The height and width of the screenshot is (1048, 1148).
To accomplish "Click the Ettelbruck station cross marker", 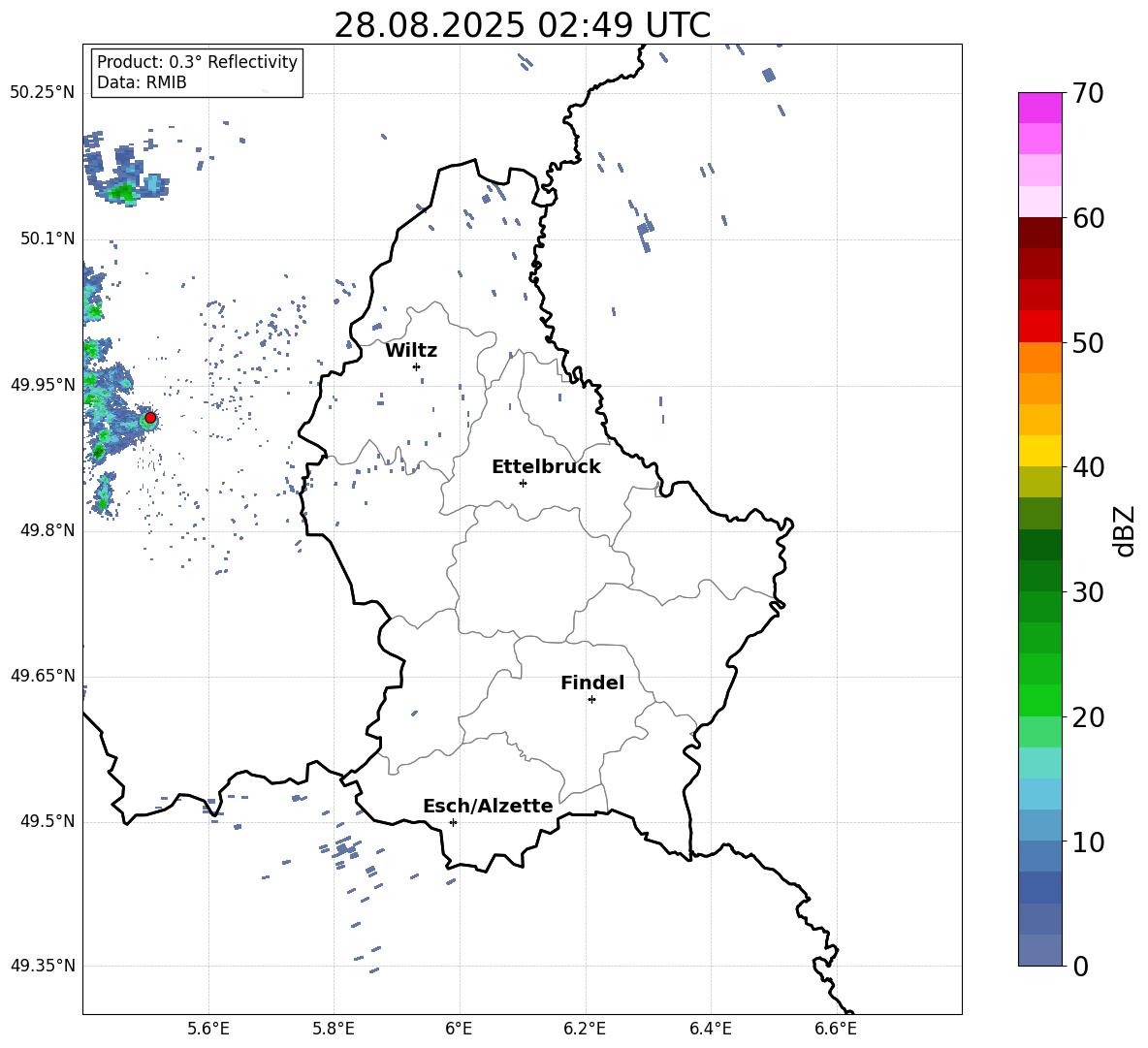I will point(523,483).
